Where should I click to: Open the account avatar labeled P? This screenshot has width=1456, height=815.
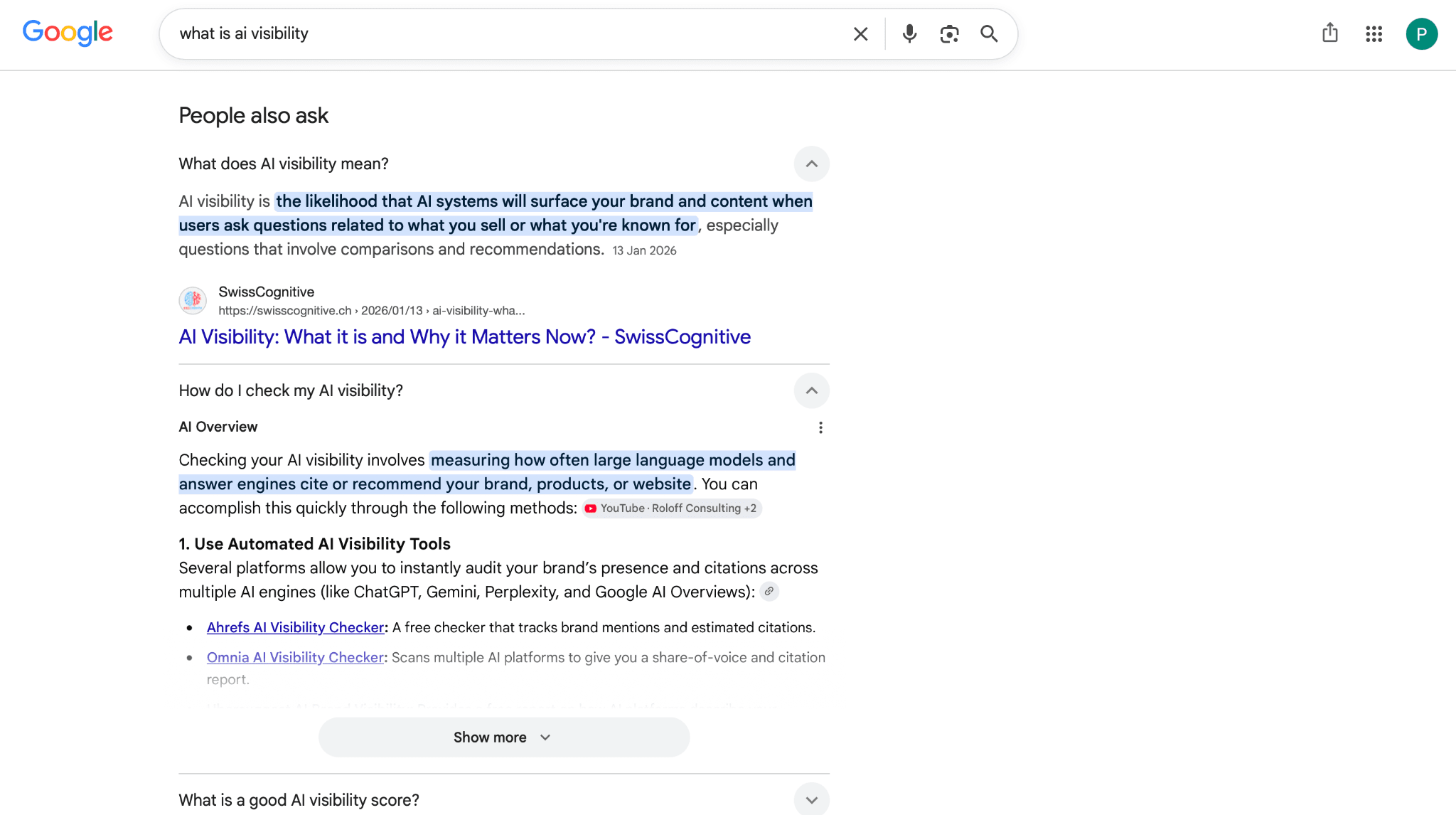1421,33
